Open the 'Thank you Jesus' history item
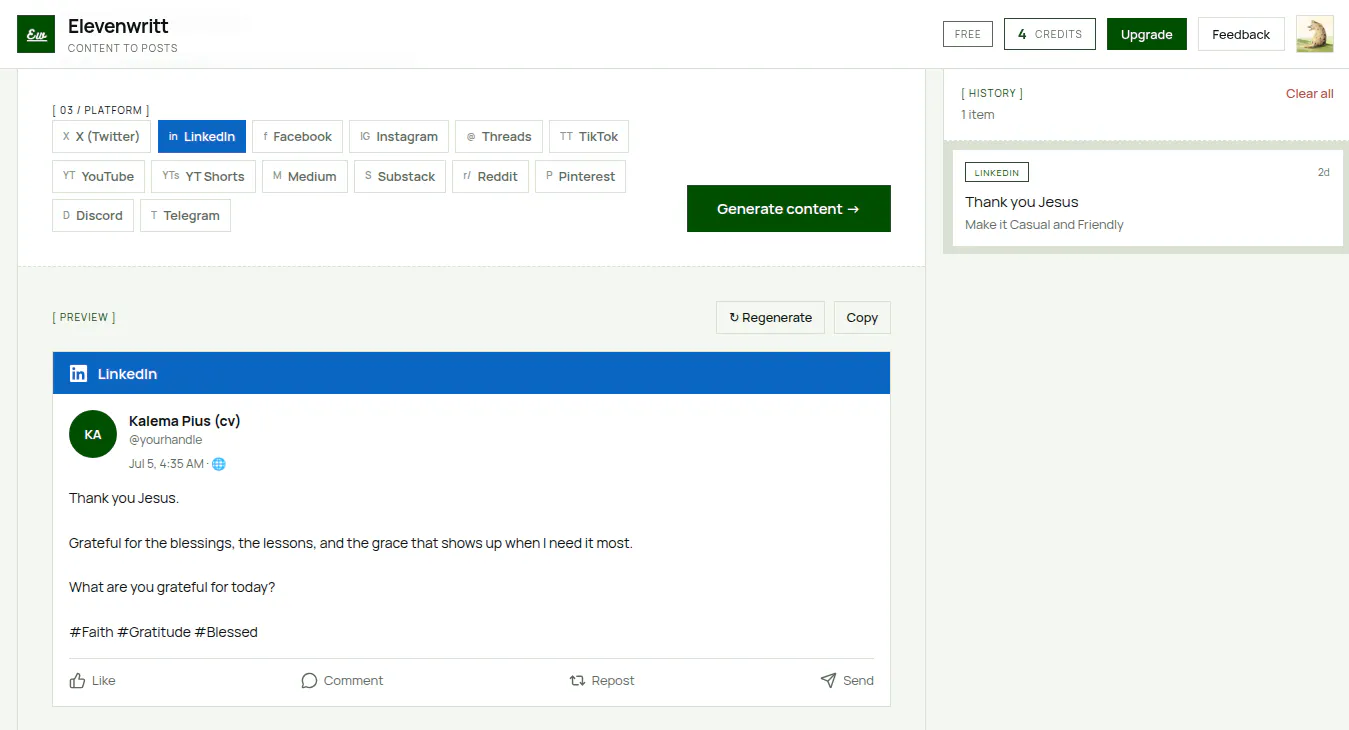This screenshot has height=730, width=1349. tap(1147, 198)
